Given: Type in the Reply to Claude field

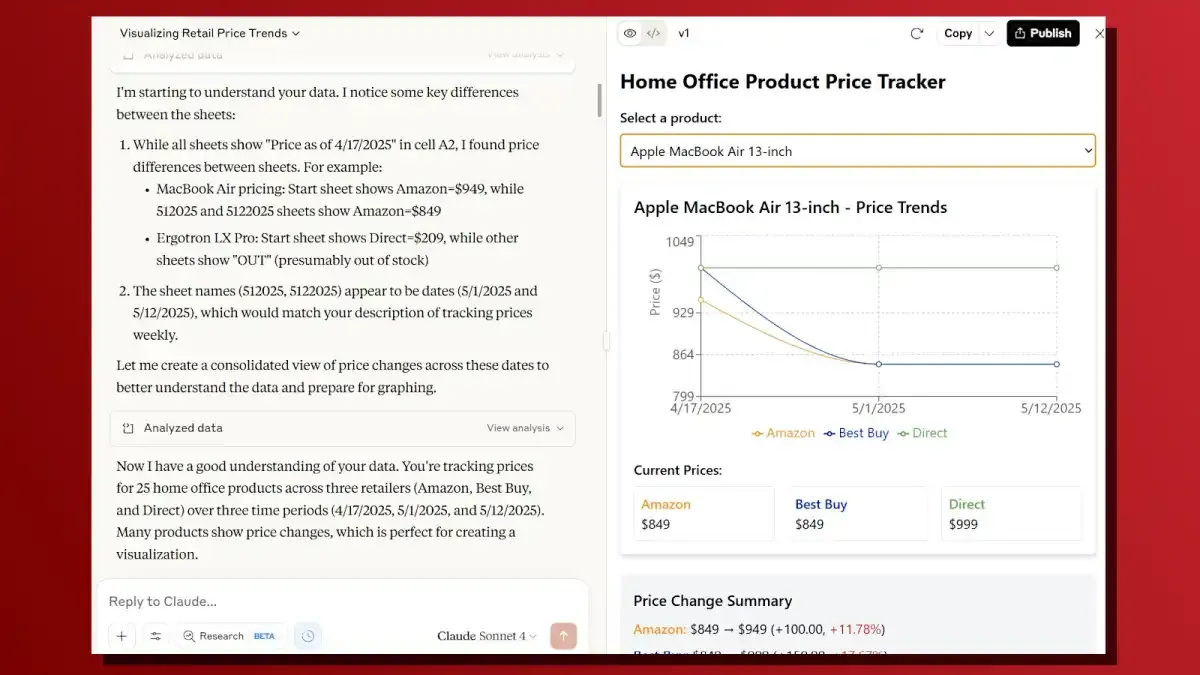Looking at the screenshot, I should [340, 601].
